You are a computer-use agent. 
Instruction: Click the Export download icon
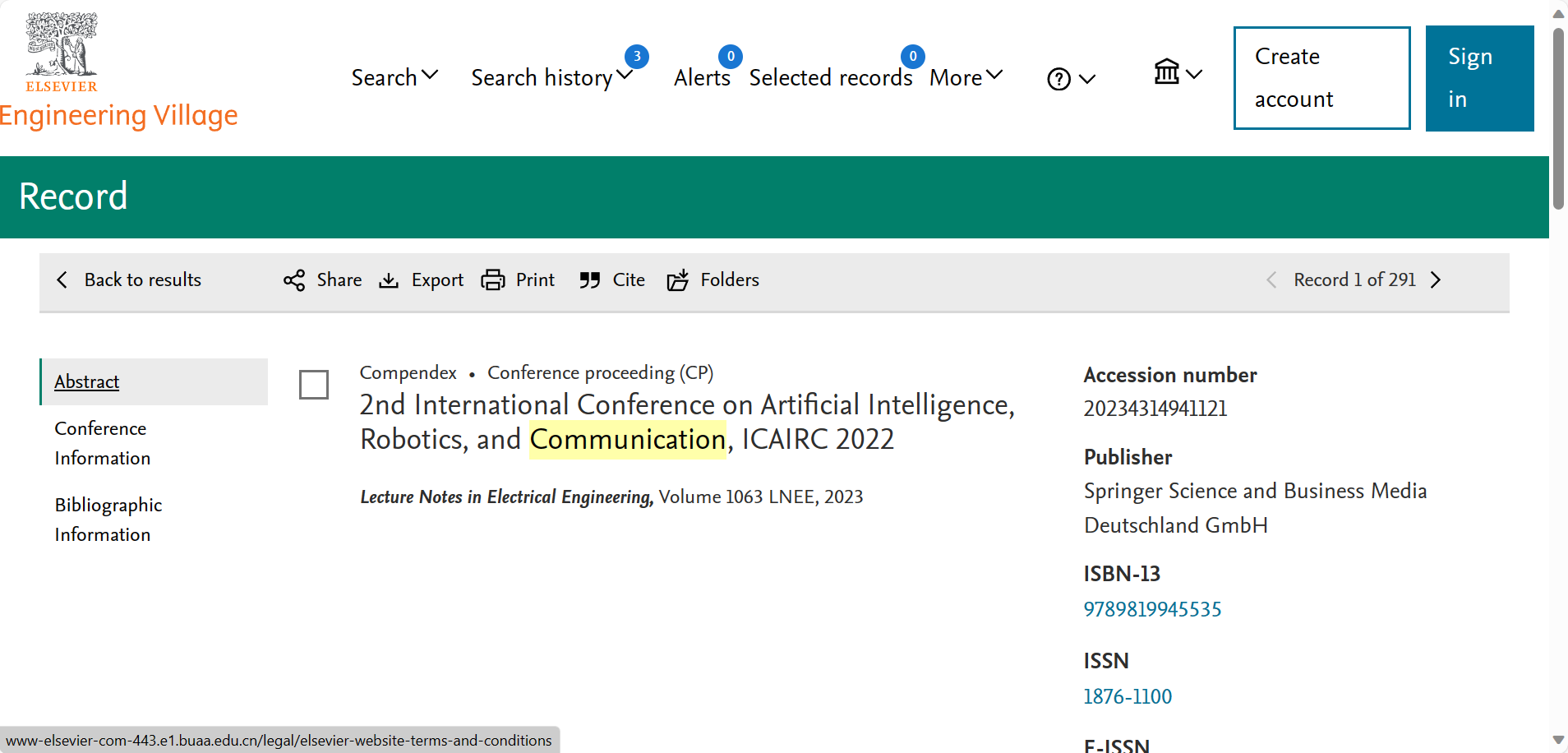pyautogui.click(x=389, y=280)
